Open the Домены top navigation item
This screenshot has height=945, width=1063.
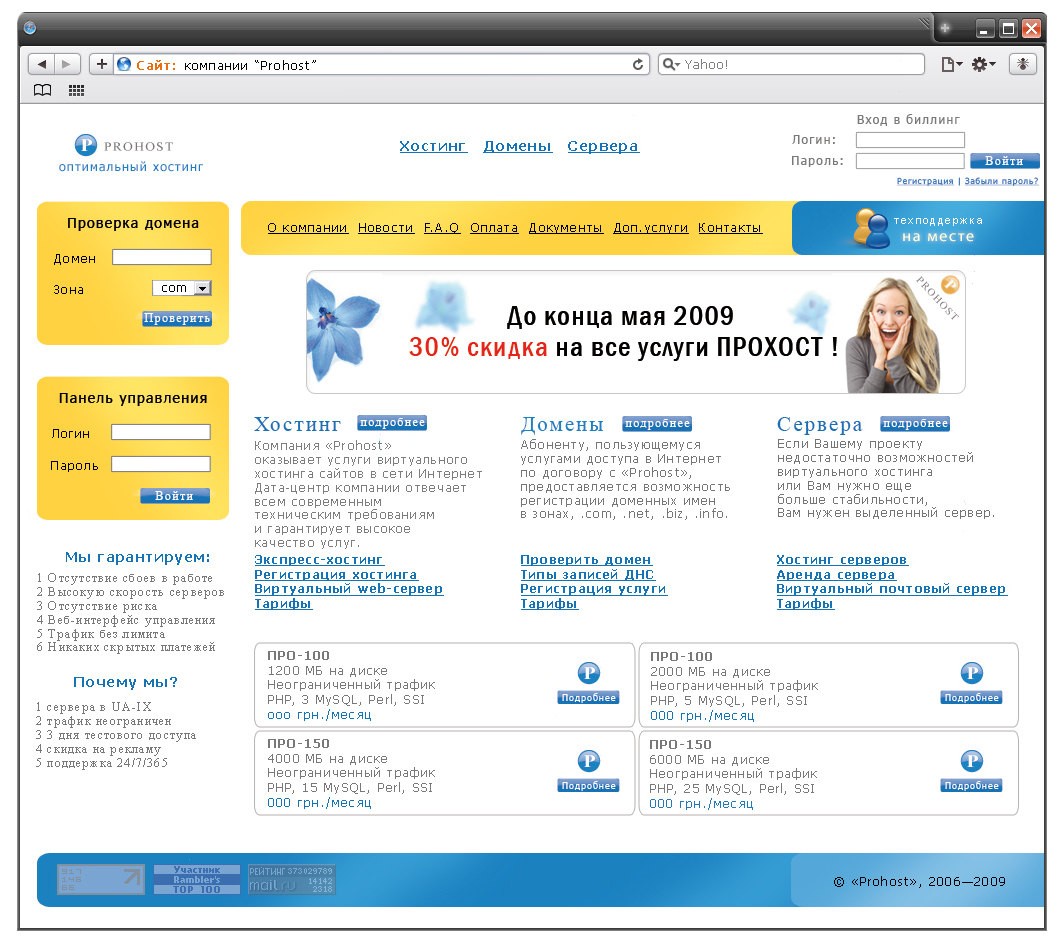click(518, 146)
